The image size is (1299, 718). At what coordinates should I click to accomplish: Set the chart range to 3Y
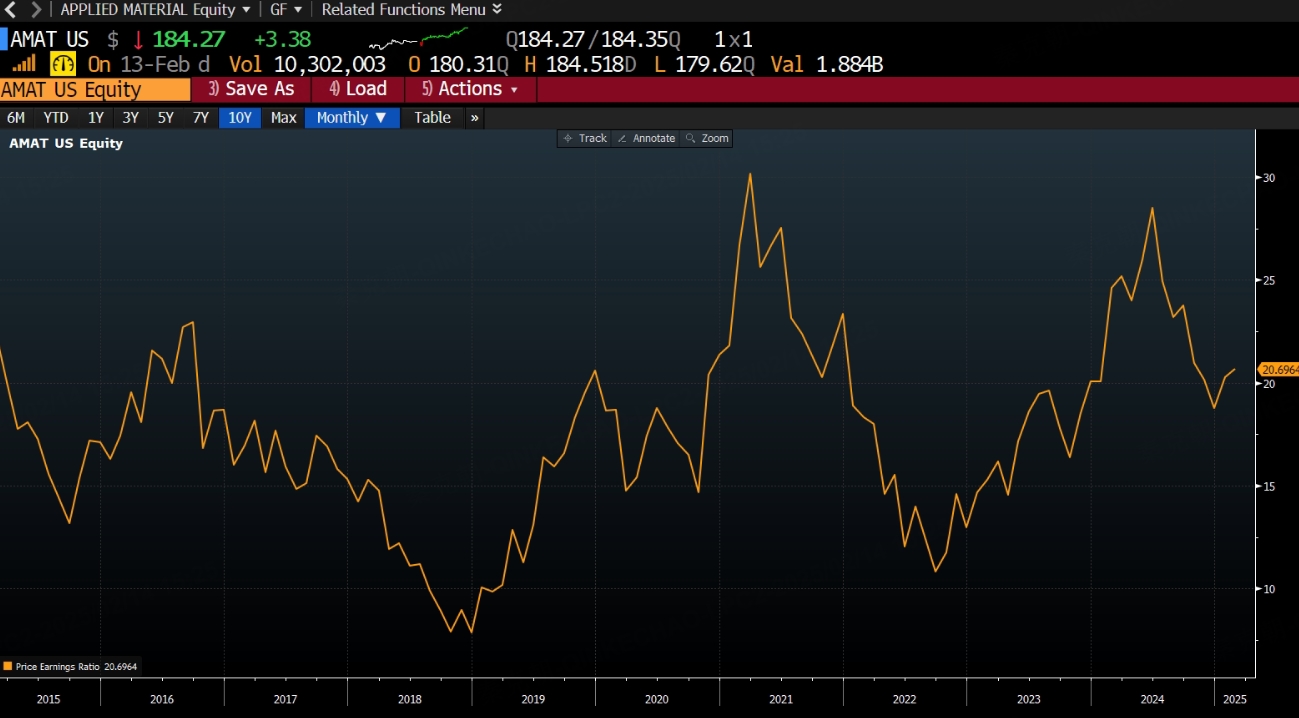131,117
